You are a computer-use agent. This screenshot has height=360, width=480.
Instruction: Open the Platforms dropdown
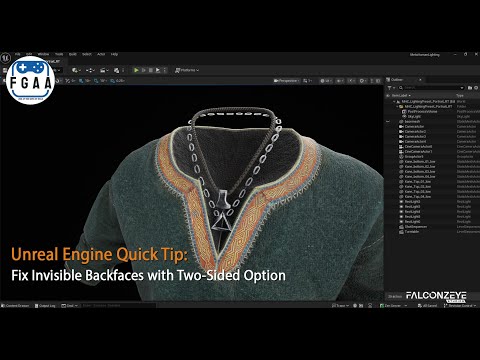[x=187, y=70]
